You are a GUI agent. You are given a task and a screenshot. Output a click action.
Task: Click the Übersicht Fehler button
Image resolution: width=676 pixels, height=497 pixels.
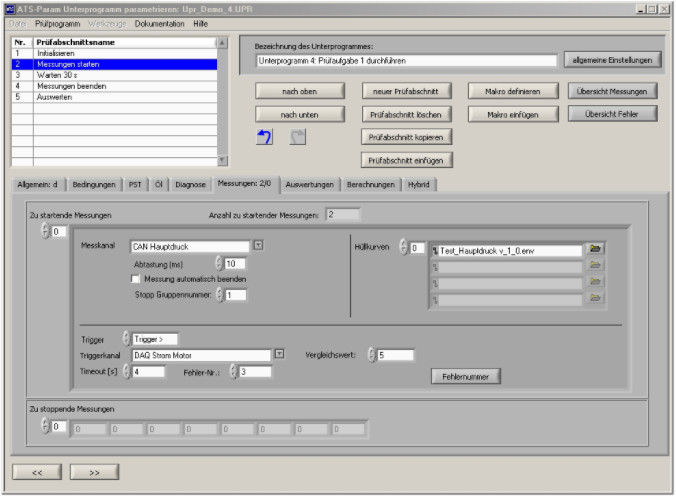(x=612, y=114)
